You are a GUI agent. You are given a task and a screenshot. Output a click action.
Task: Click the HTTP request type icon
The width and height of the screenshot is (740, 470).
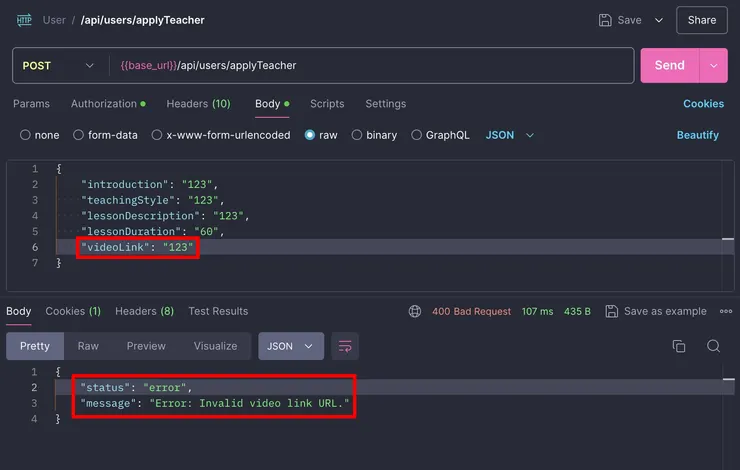pos(24,20)
